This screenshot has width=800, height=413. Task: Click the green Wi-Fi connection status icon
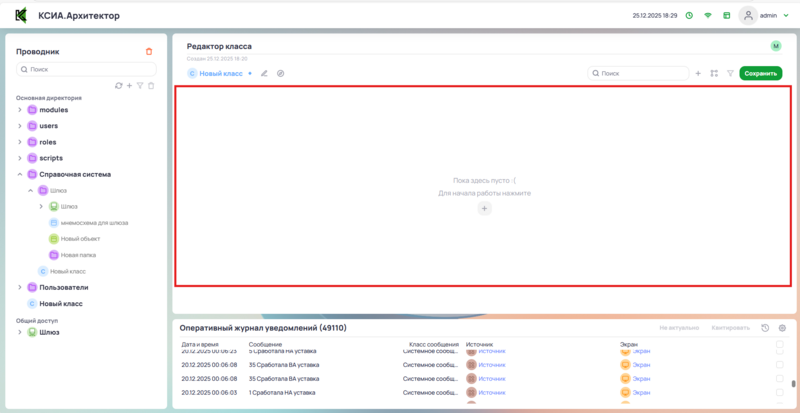point(708,16)
